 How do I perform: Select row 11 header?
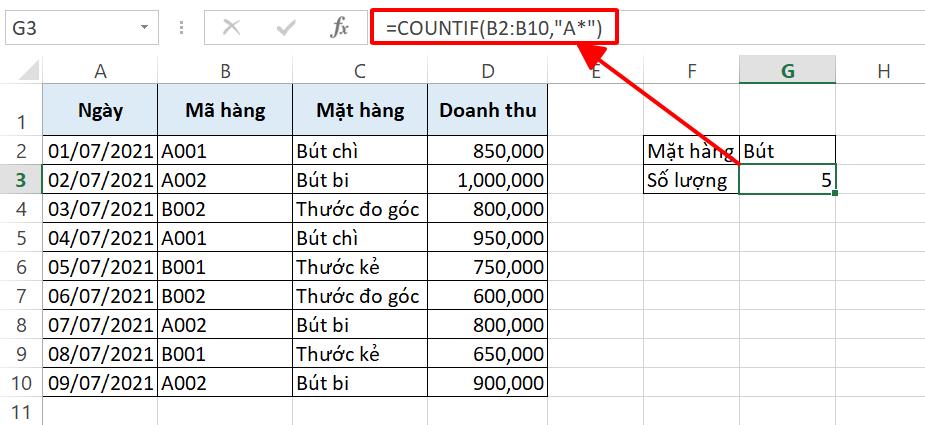point(21,411)
